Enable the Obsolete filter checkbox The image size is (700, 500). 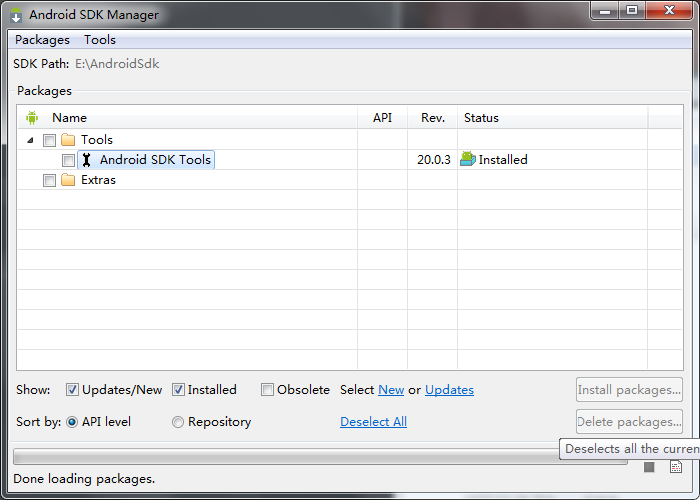tap(267, 390)
